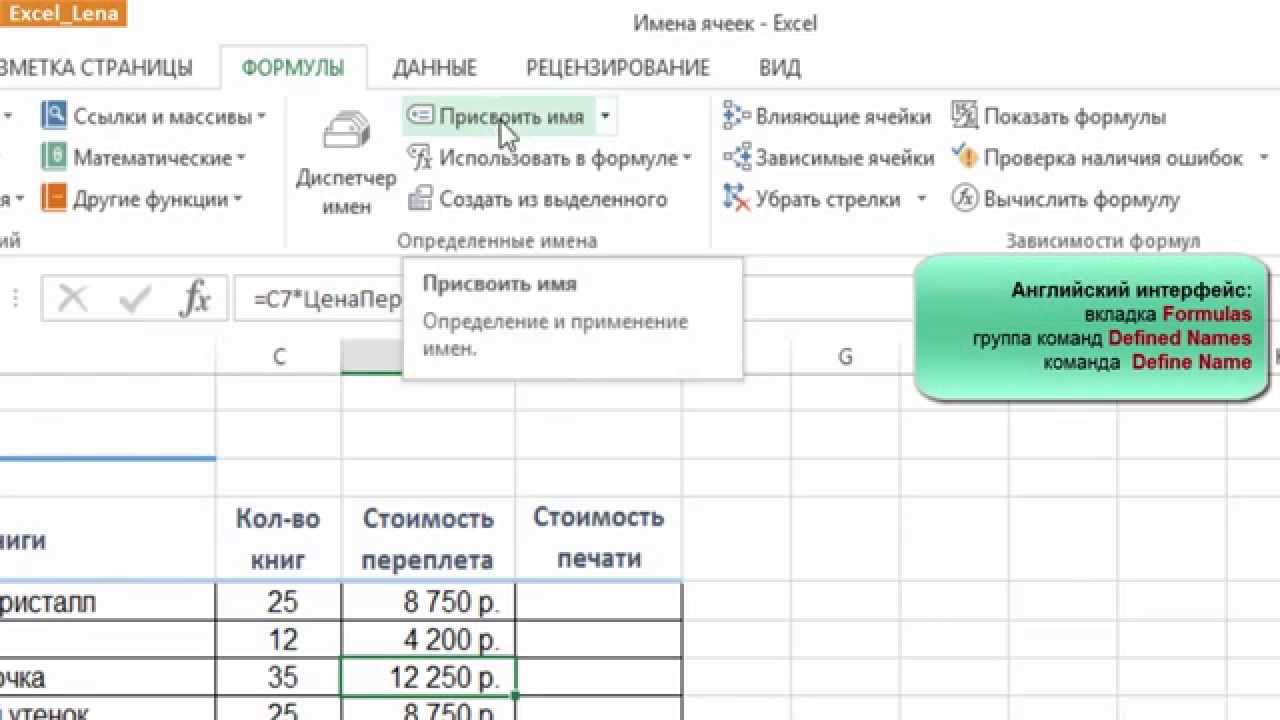
Task: Open the Математические functions icon
Action: click(54, 158)
